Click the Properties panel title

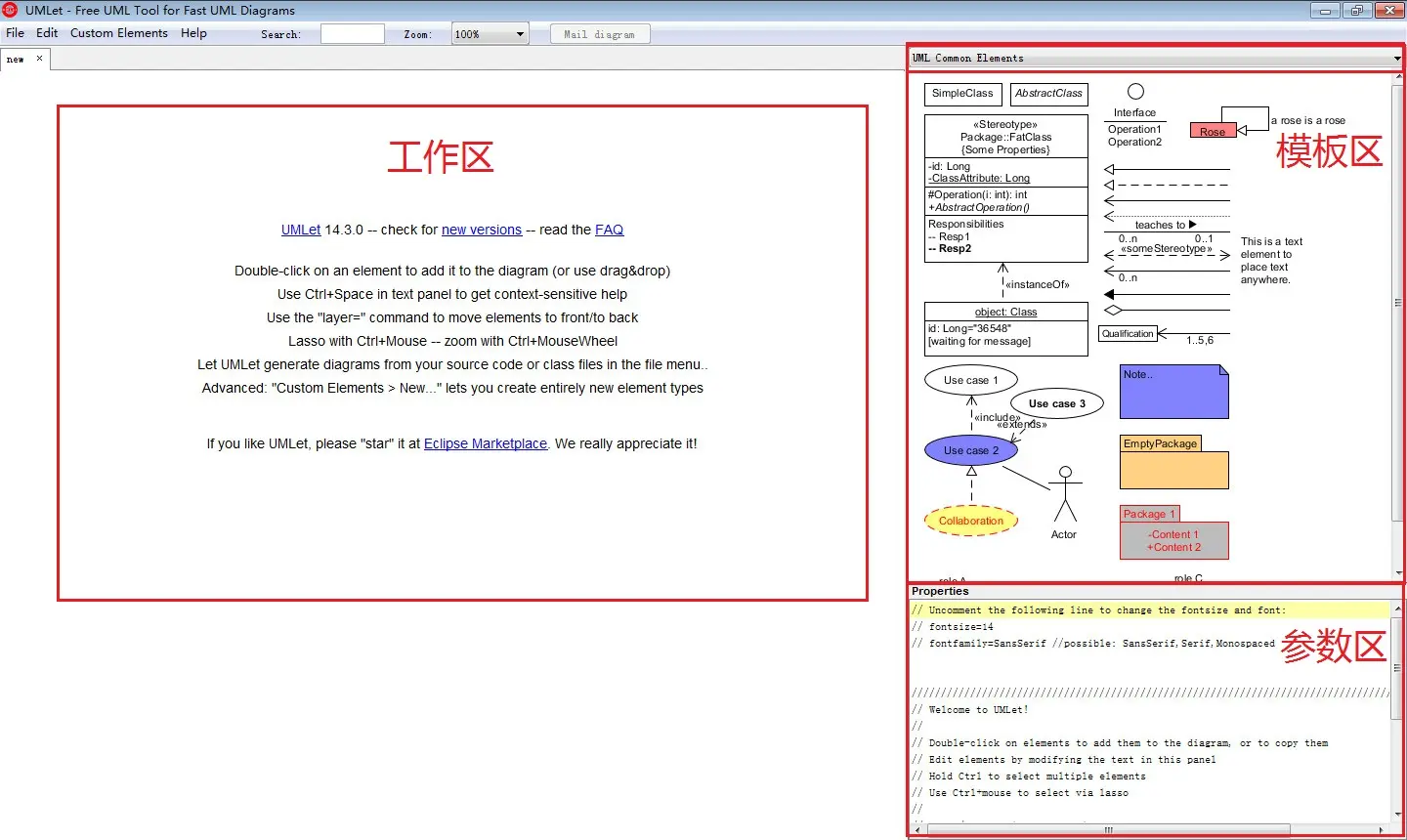point(940,592)
